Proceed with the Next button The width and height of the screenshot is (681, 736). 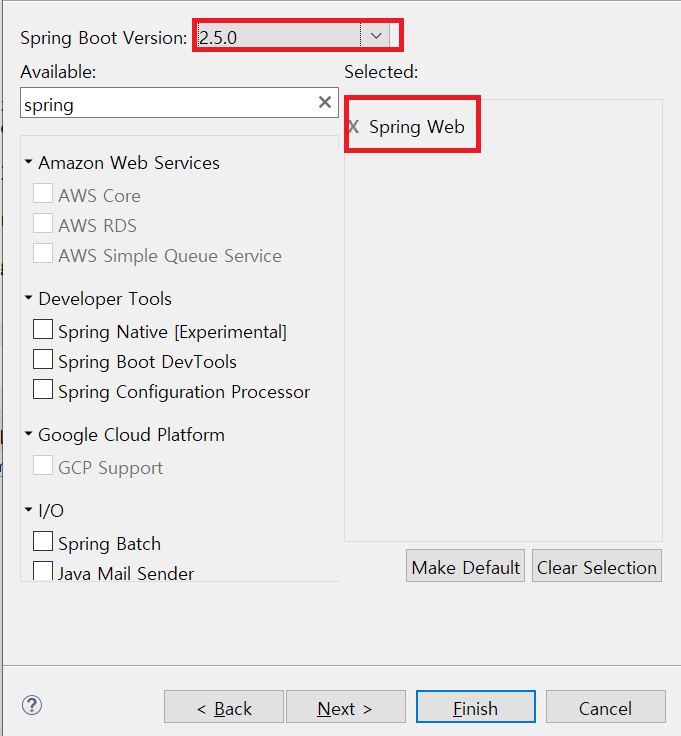pyautogui.click(x=346, y=707)
